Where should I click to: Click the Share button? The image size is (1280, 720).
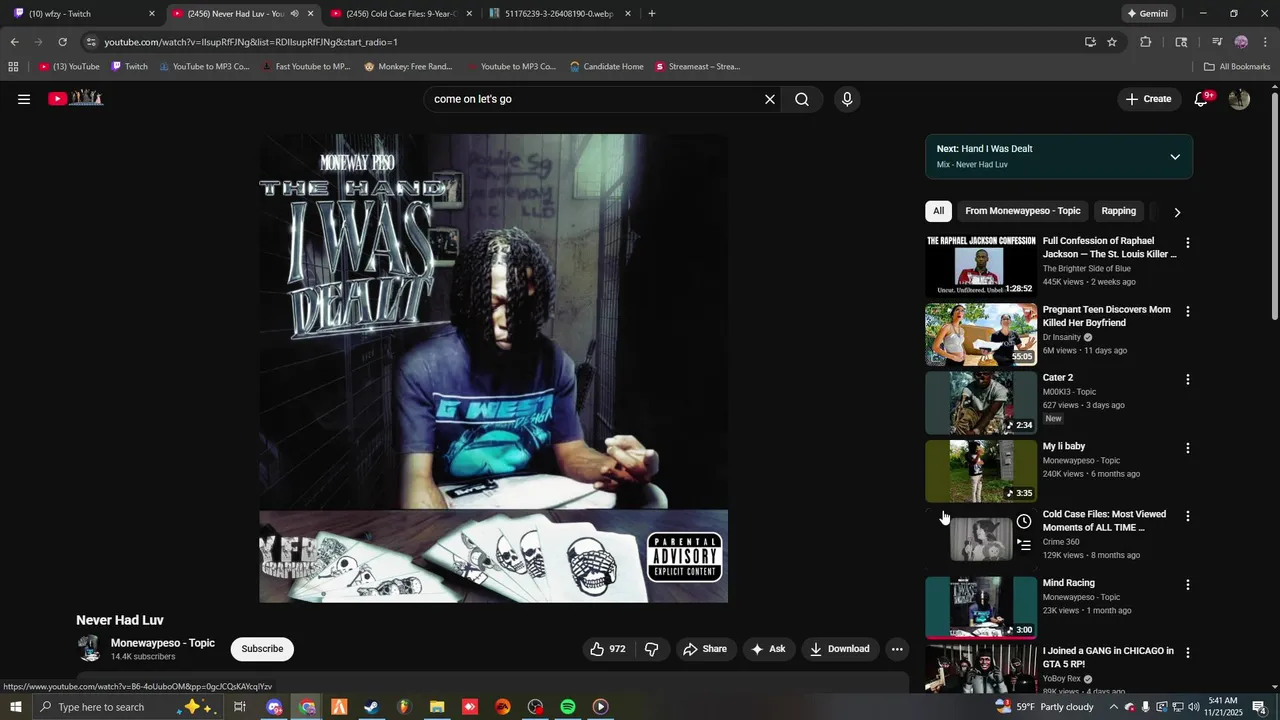click(x=705, y=649)
